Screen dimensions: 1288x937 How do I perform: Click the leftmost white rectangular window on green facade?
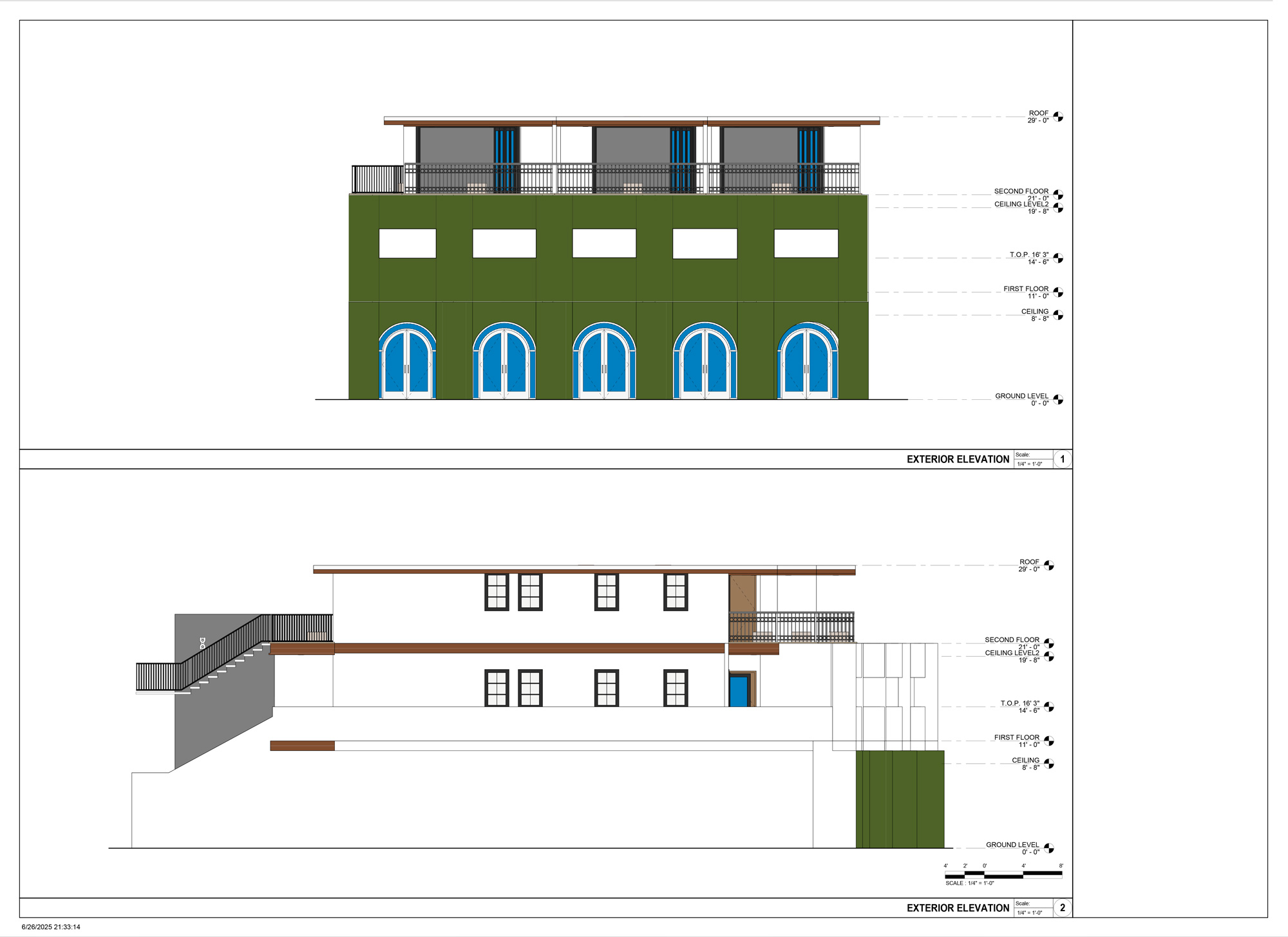(407, 243)
